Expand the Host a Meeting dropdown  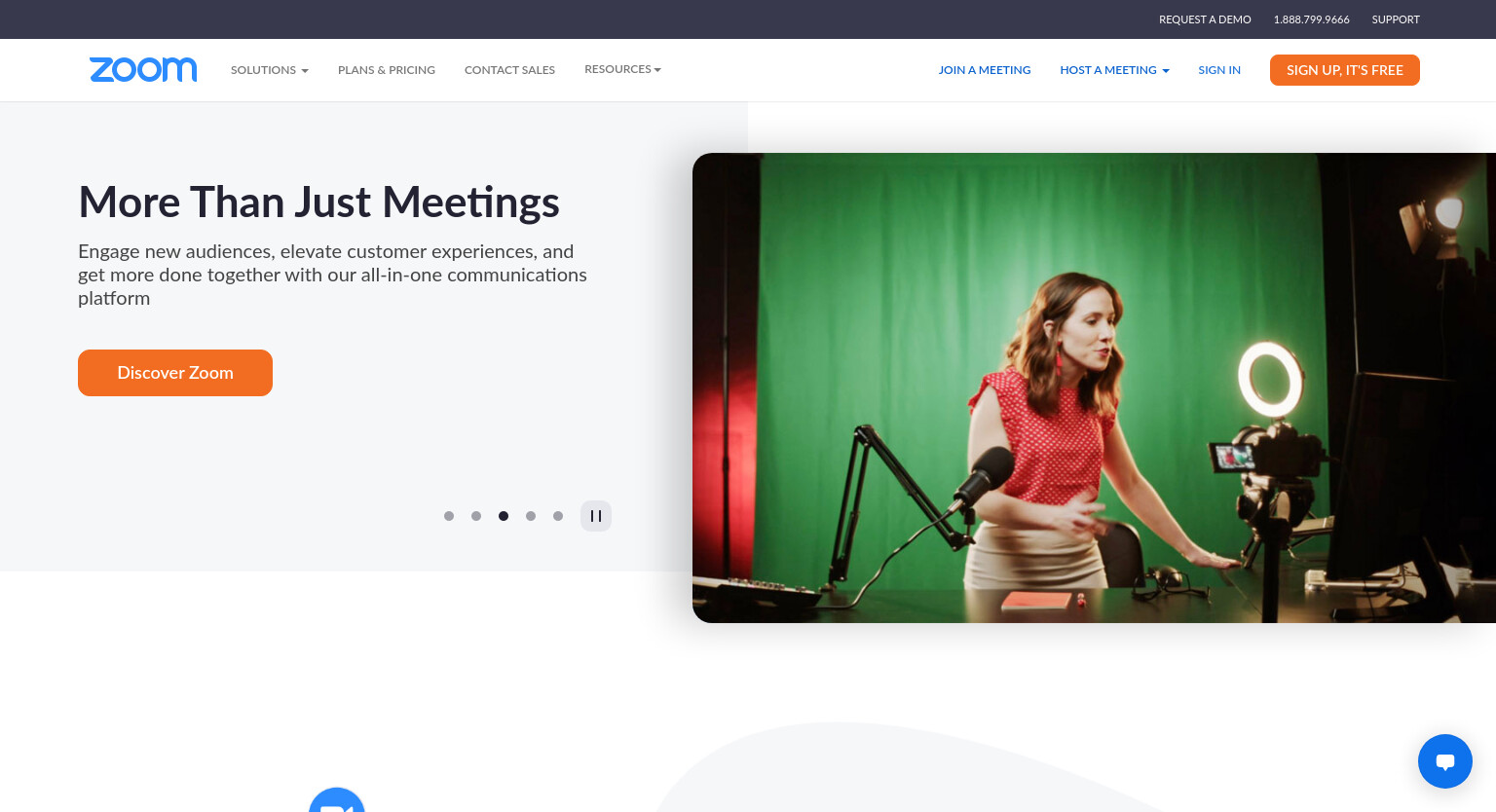click(1114, 70)
